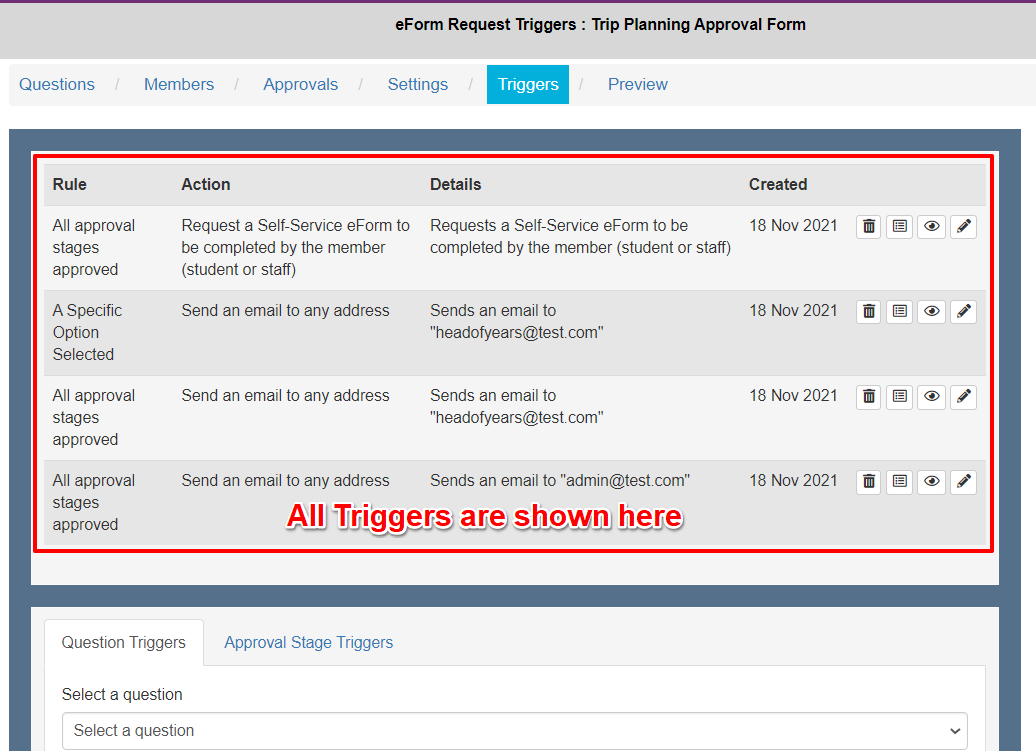Edit the Self-Service eForm request trigger
Image resolution: width=1036 pixels, height=751 pixels.
[963, 227]
